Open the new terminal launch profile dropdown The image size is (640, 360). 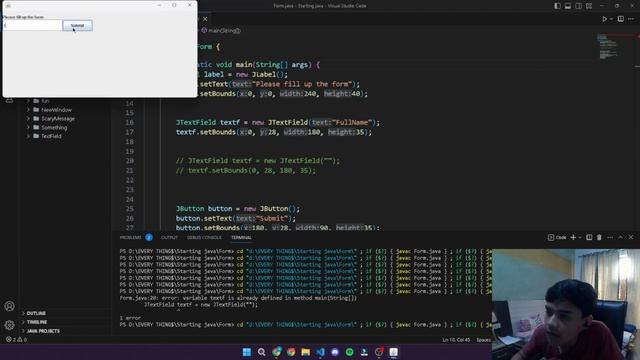point(580,237)
